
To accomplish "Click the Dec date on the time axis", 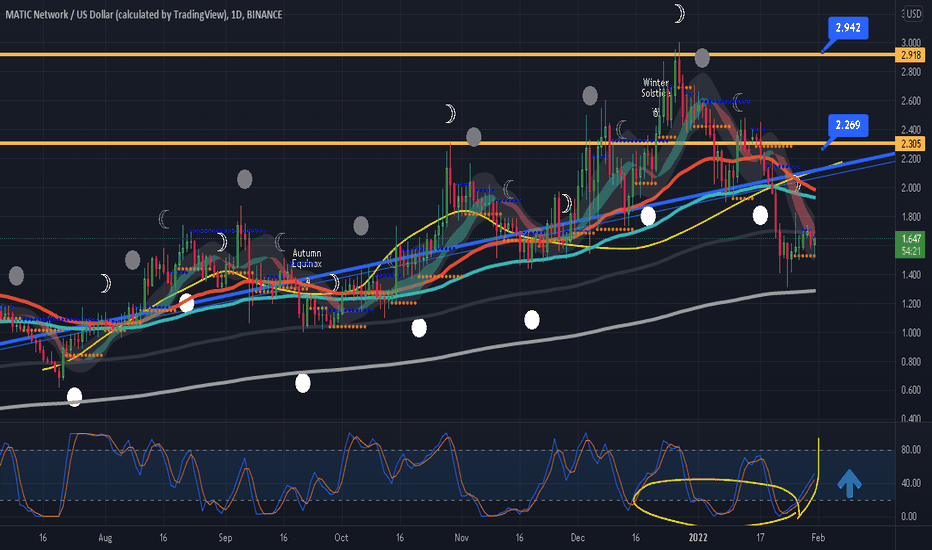I will (578, 538).
